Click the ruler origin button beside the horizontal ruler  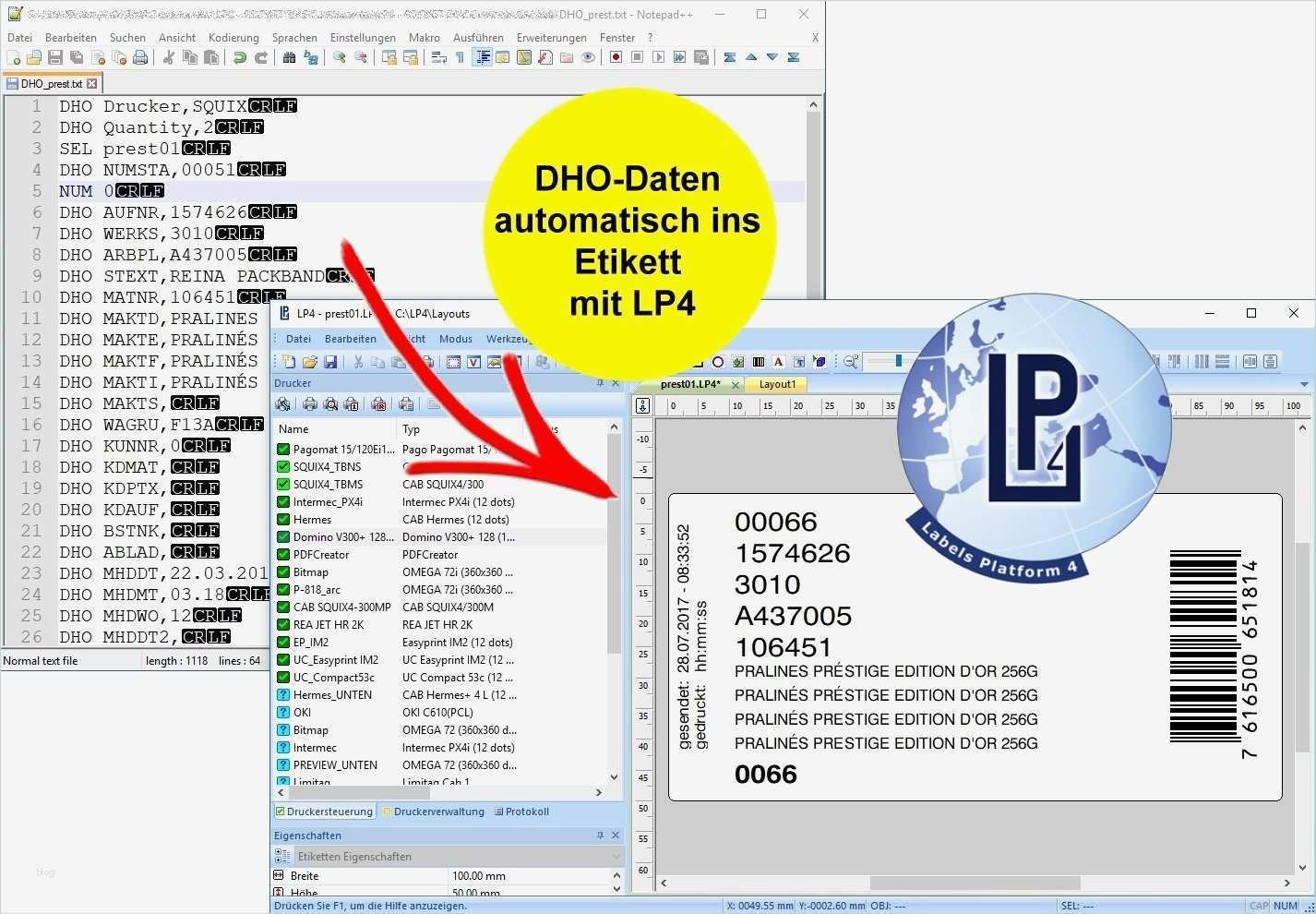tap(643, 405)
